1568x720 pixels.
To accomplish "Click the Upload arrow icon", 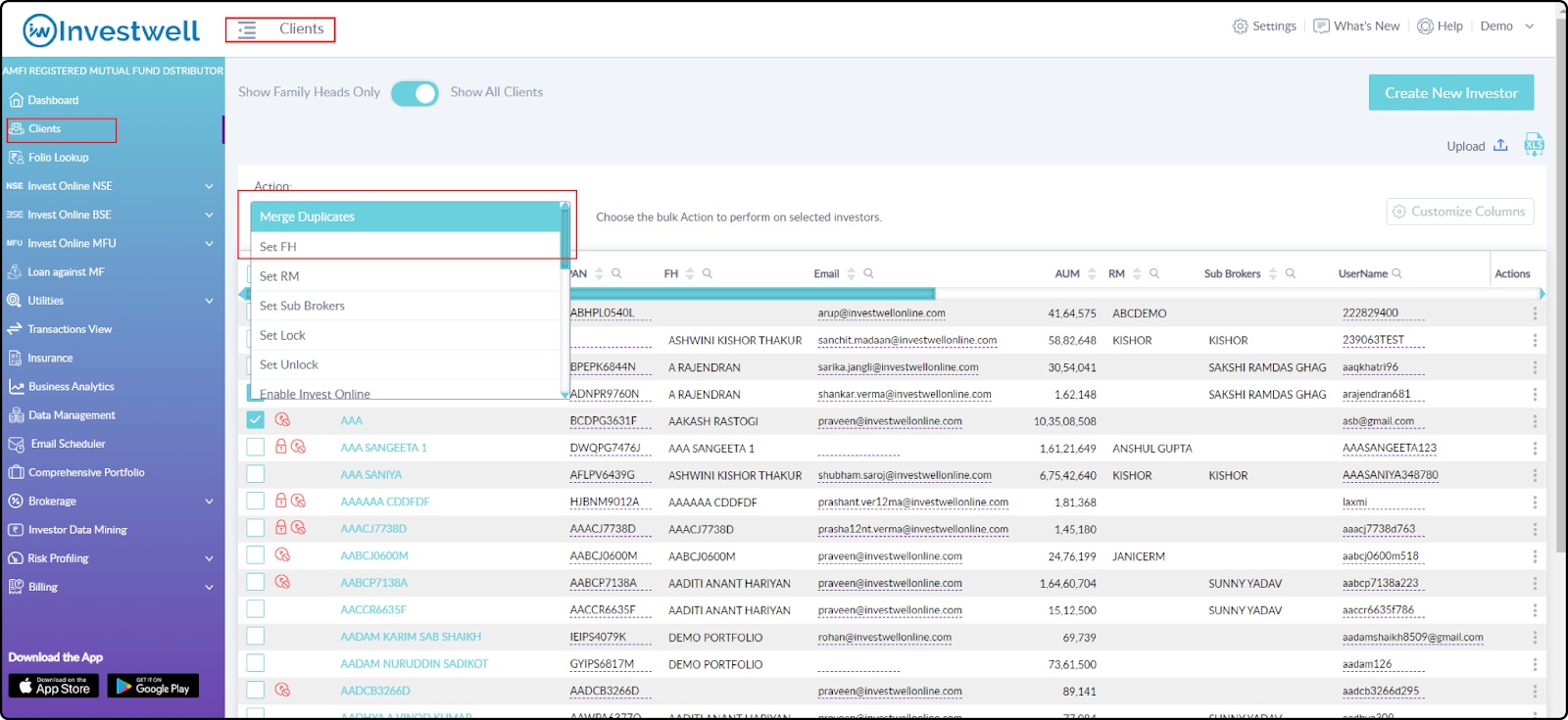I will [x=1500, y=145].
